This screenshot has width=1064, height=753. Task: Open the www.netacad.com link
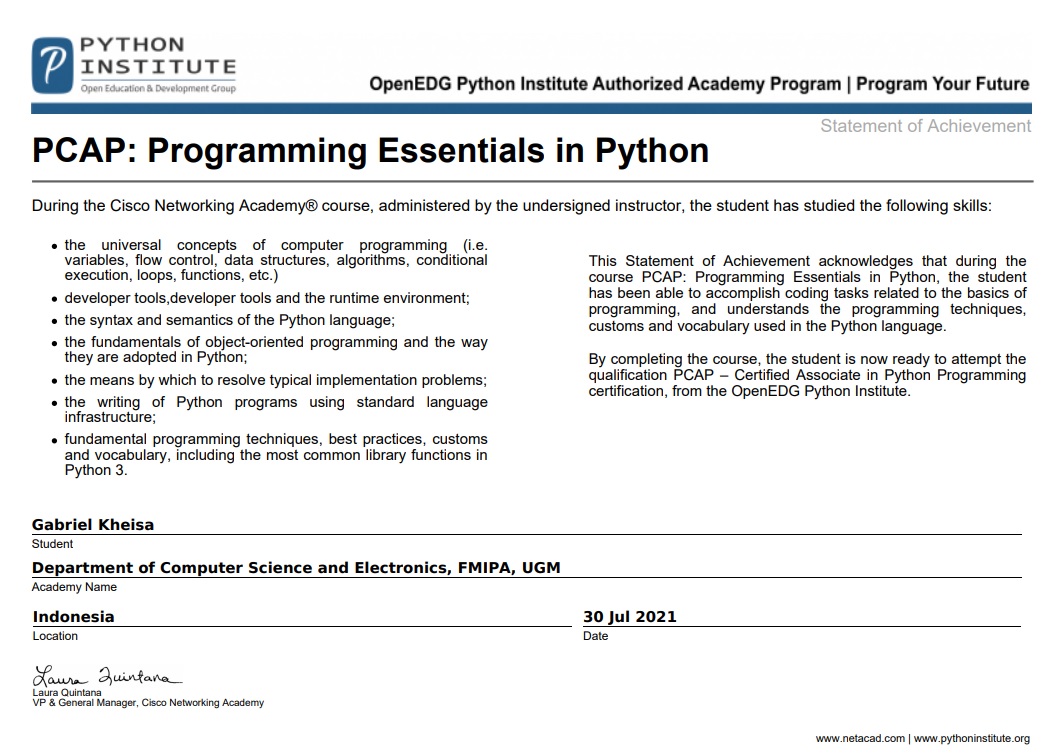(x=860, y=739)
